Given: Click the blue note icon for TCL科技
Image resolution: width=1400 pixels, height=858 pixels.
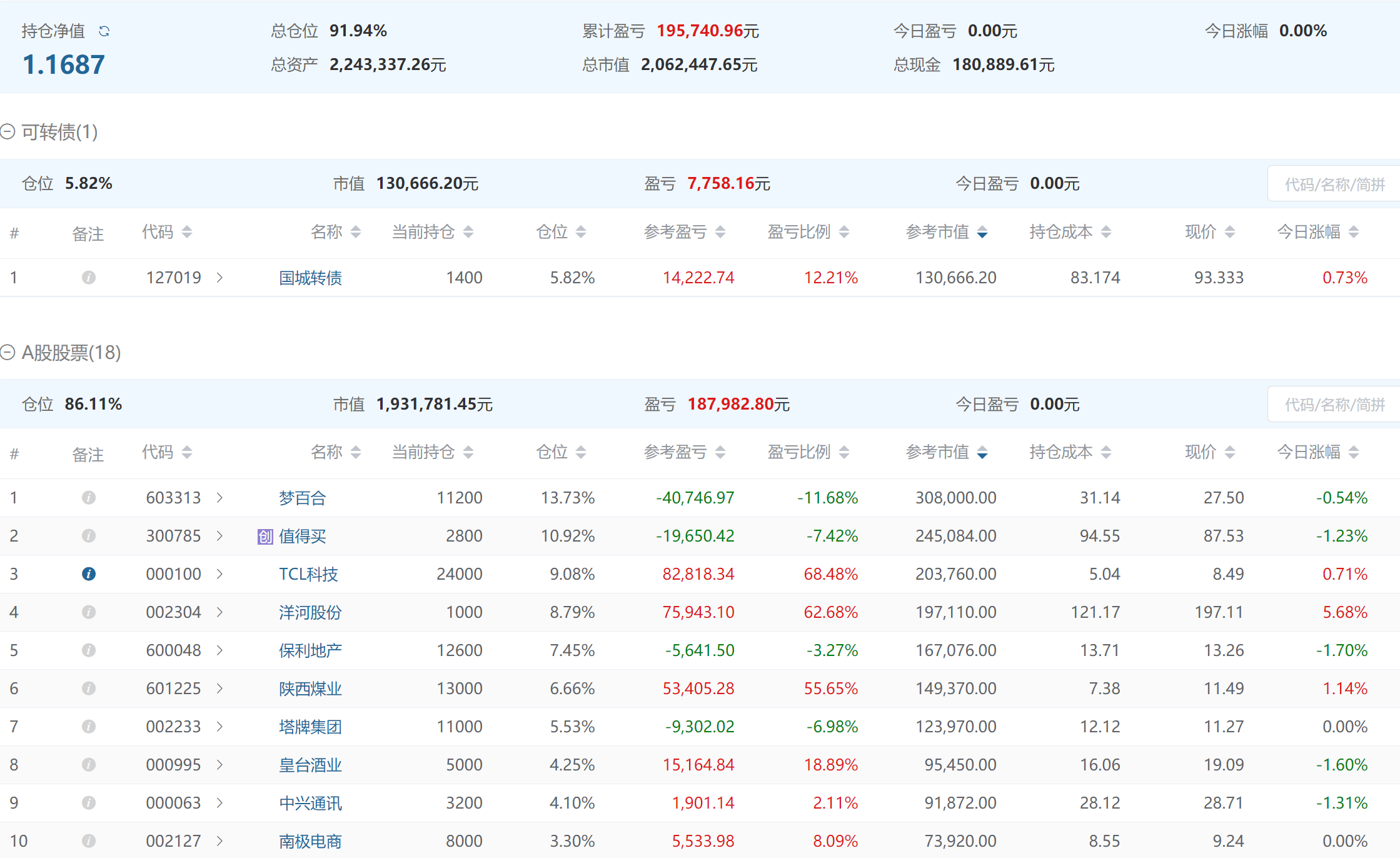Looking at the screenshot, I should tap(89, 574).
